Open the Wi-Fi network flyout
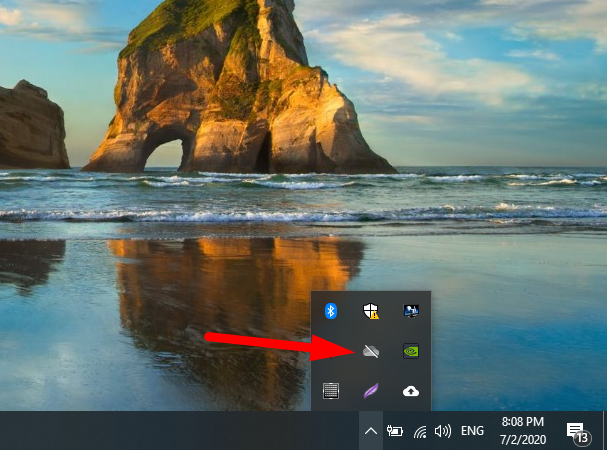This screenshot has width=607, height=450. tap(420, 431)
